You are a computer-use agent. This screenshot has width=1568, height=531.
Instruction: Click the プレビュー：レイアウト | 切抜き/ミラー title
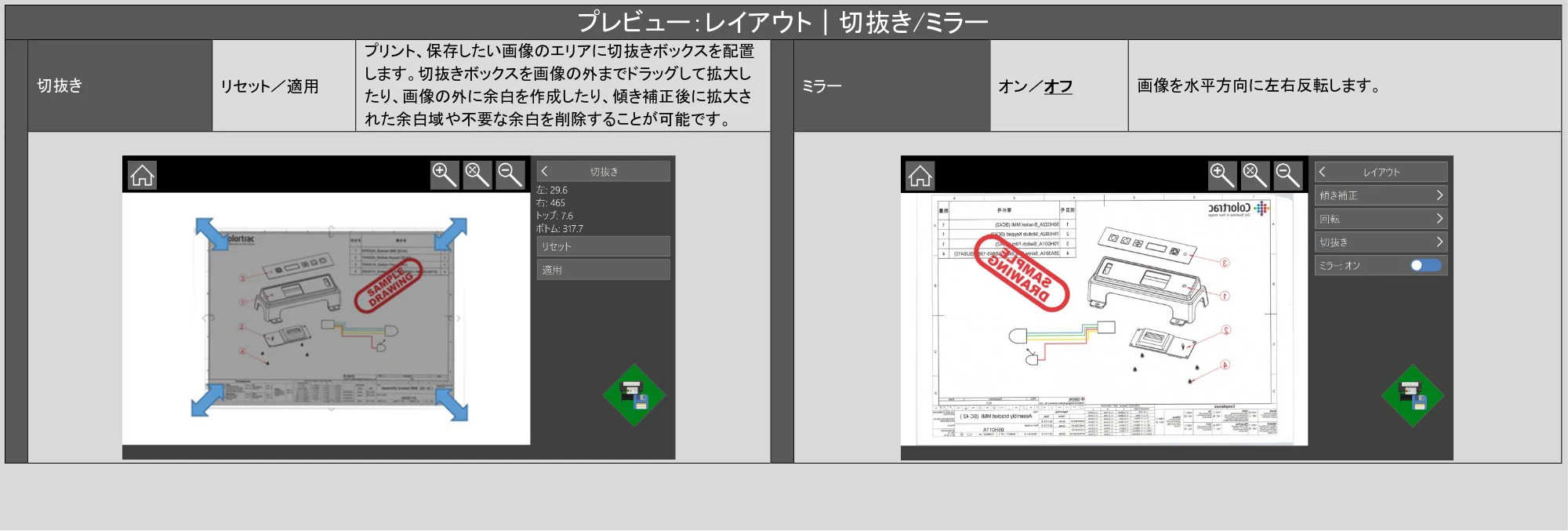(783, 22)
